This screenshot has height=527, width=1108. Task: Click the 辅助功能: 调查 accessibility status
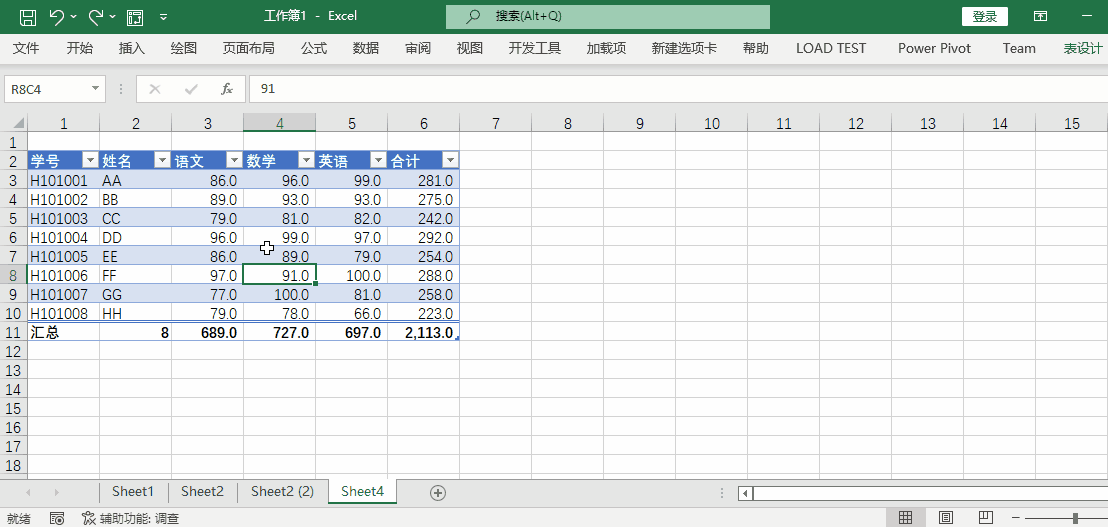(x=131, y=519)
